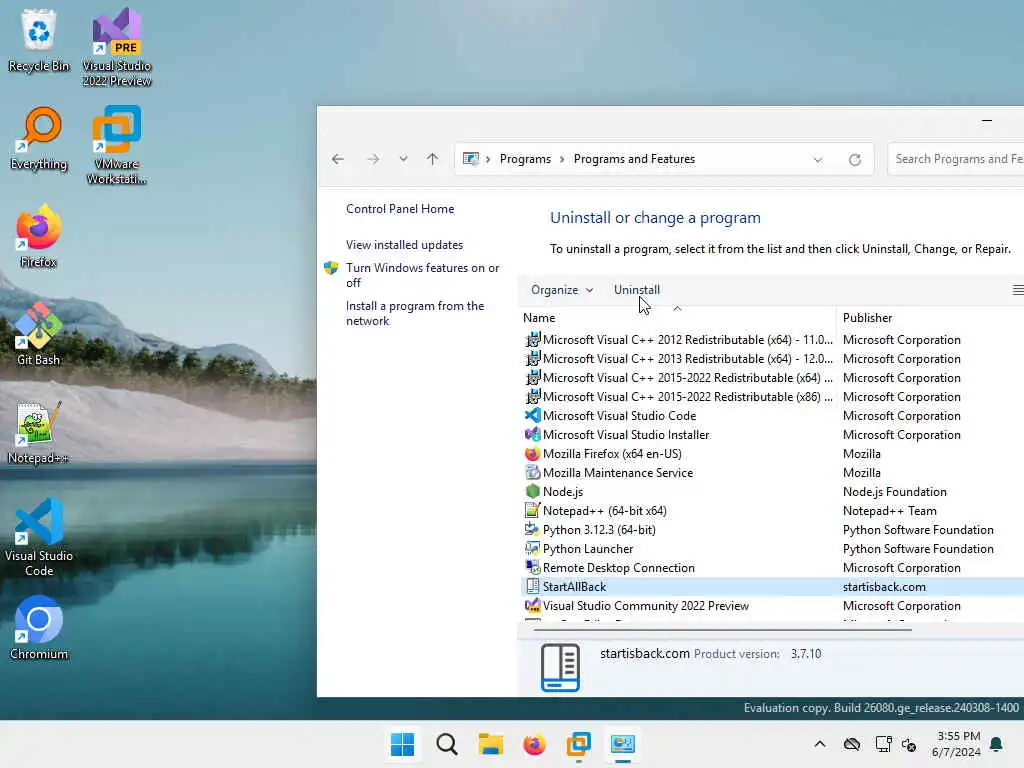Click the Programs and Features breadcrumb
This screenshot has height=768, width=1024.
[x=634, y=159]
